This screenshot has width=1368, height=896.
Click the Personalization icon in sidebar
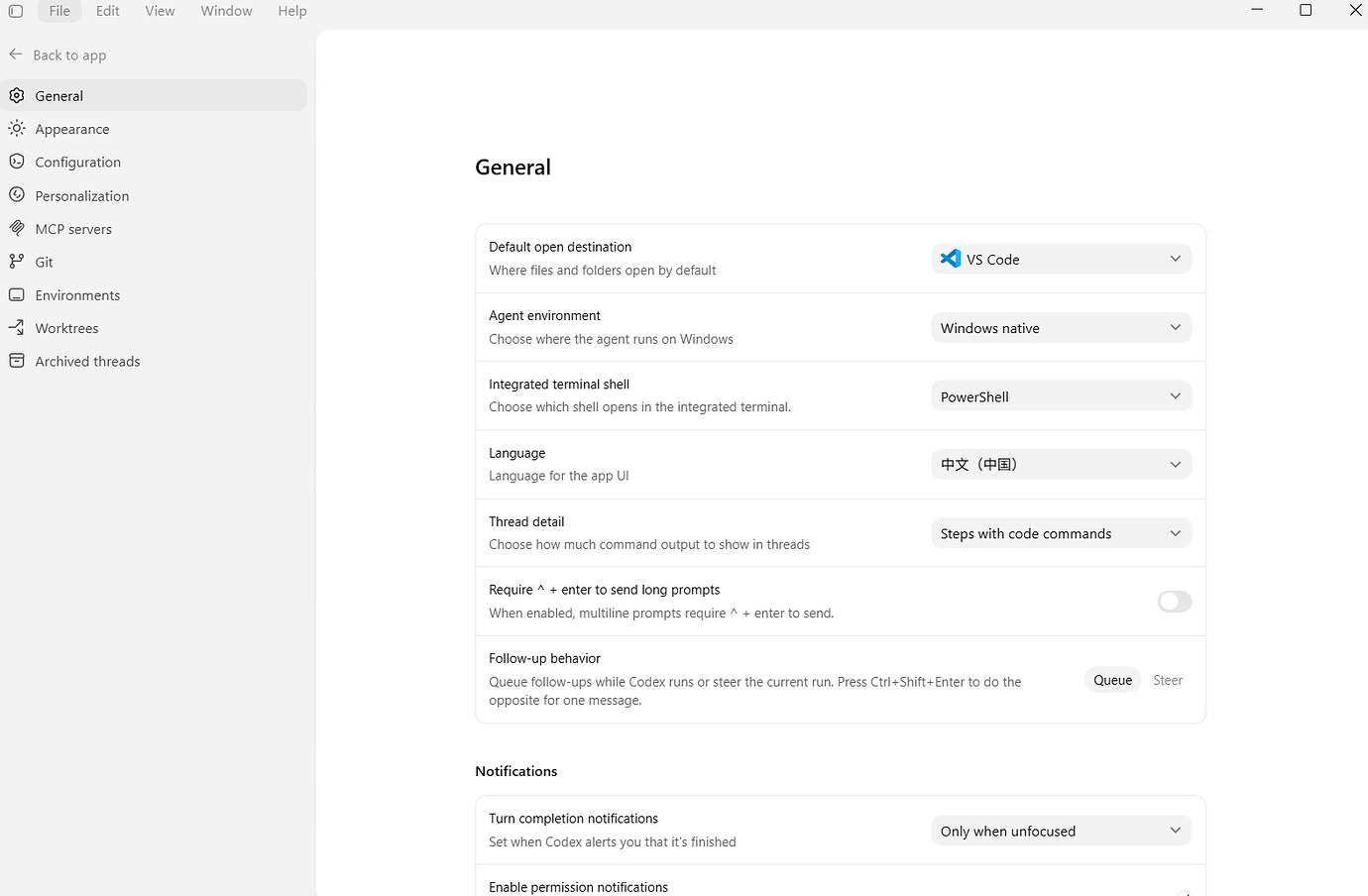point(17,194)
